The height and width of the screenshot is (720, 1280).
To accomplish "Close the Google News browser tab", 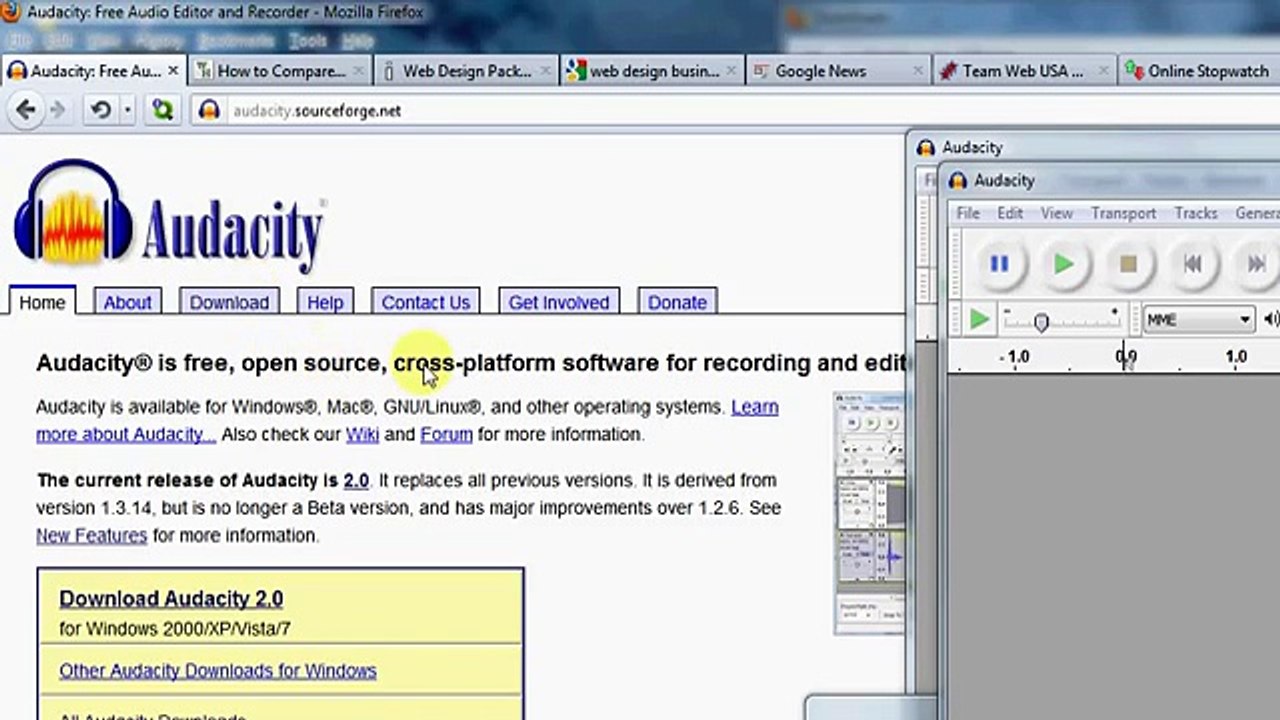I will (x=918, y=71).
